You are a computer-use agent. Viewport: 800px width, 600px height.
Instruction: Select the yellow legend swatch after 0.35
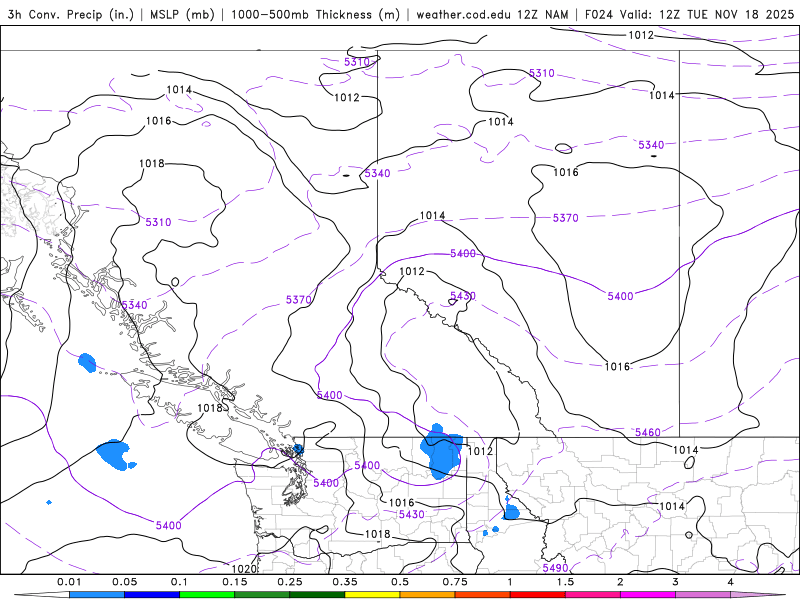click(x=372, y=595)
